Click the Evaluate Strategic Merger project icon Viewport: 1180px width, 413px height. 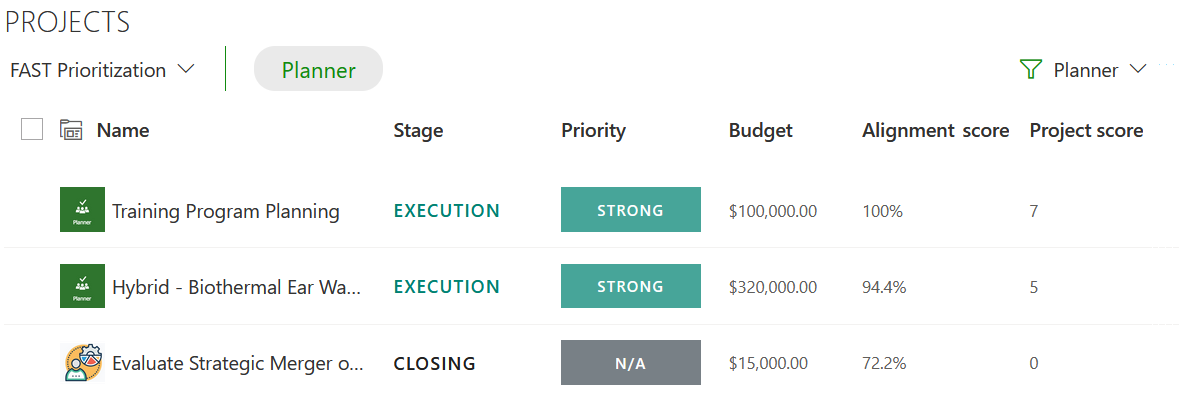[x=82, y=363]
